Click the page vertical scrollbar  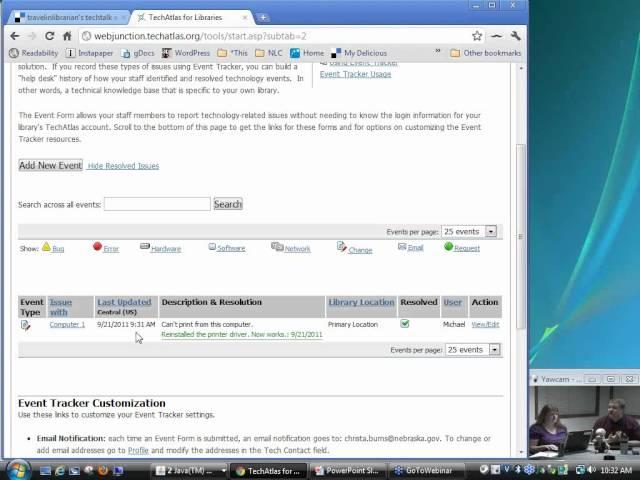tap(520, 237)
